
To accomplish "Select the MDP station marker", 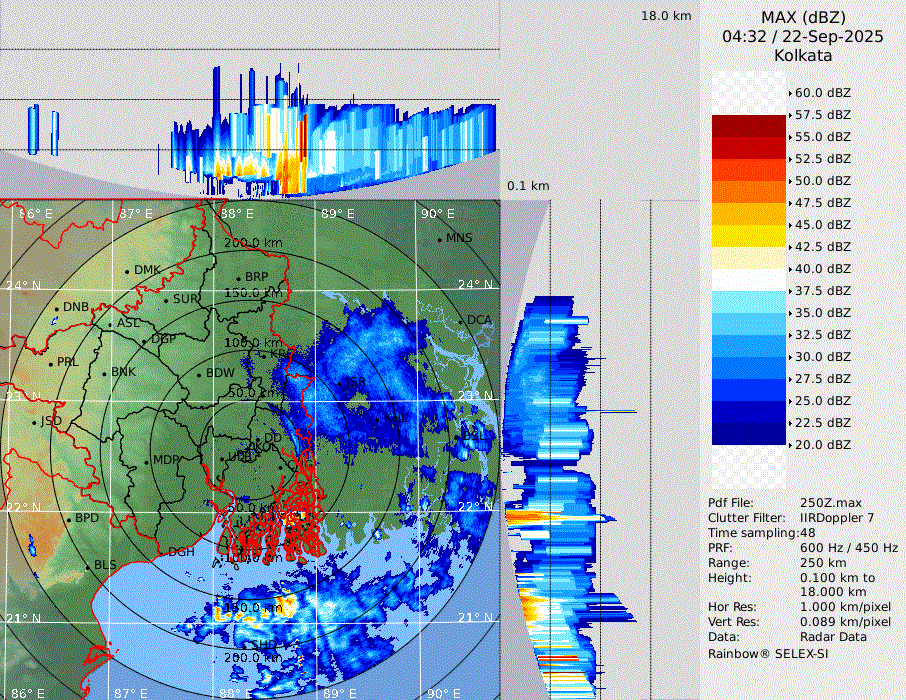I will pyautogui.click(x=146, y=461).
